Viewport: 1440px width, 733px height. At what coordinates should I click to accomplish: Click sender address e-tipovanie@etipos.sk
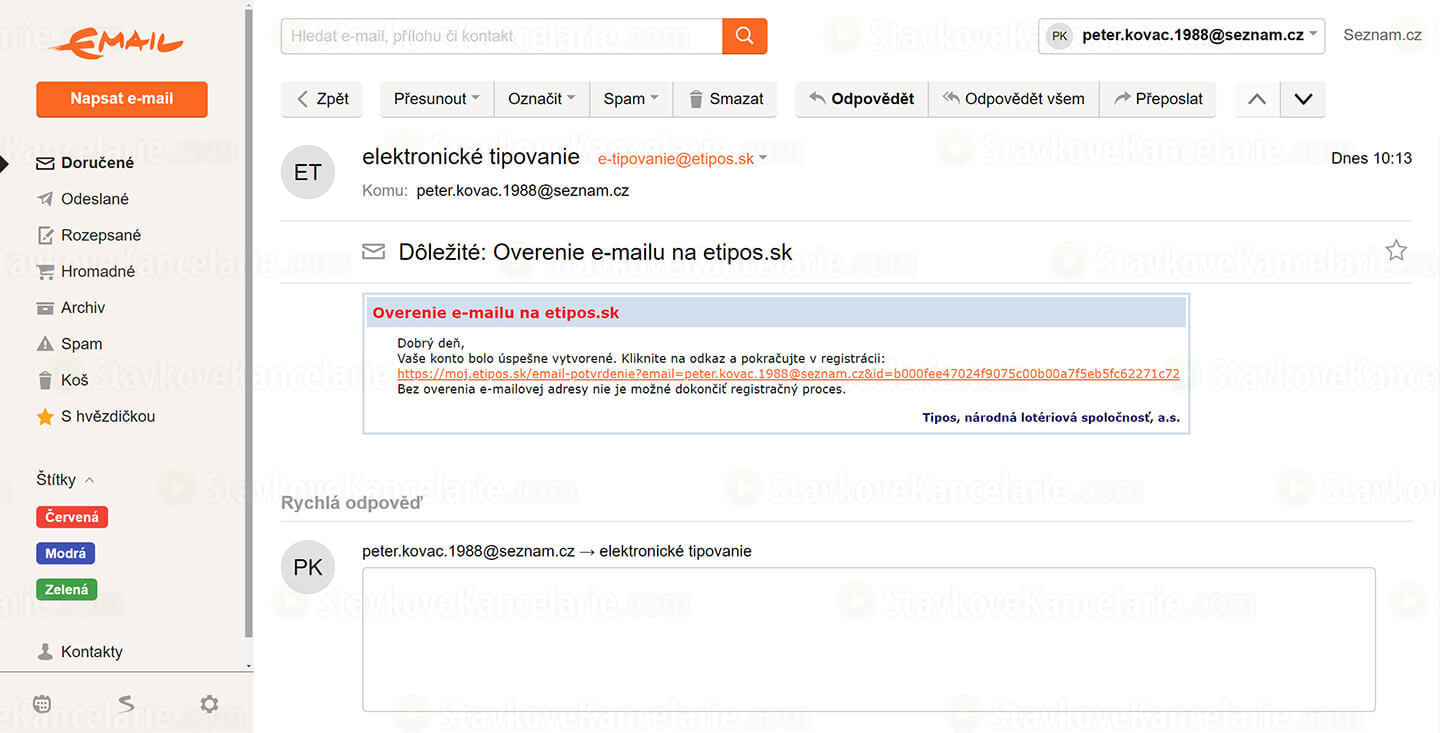(x=676, y=159)
